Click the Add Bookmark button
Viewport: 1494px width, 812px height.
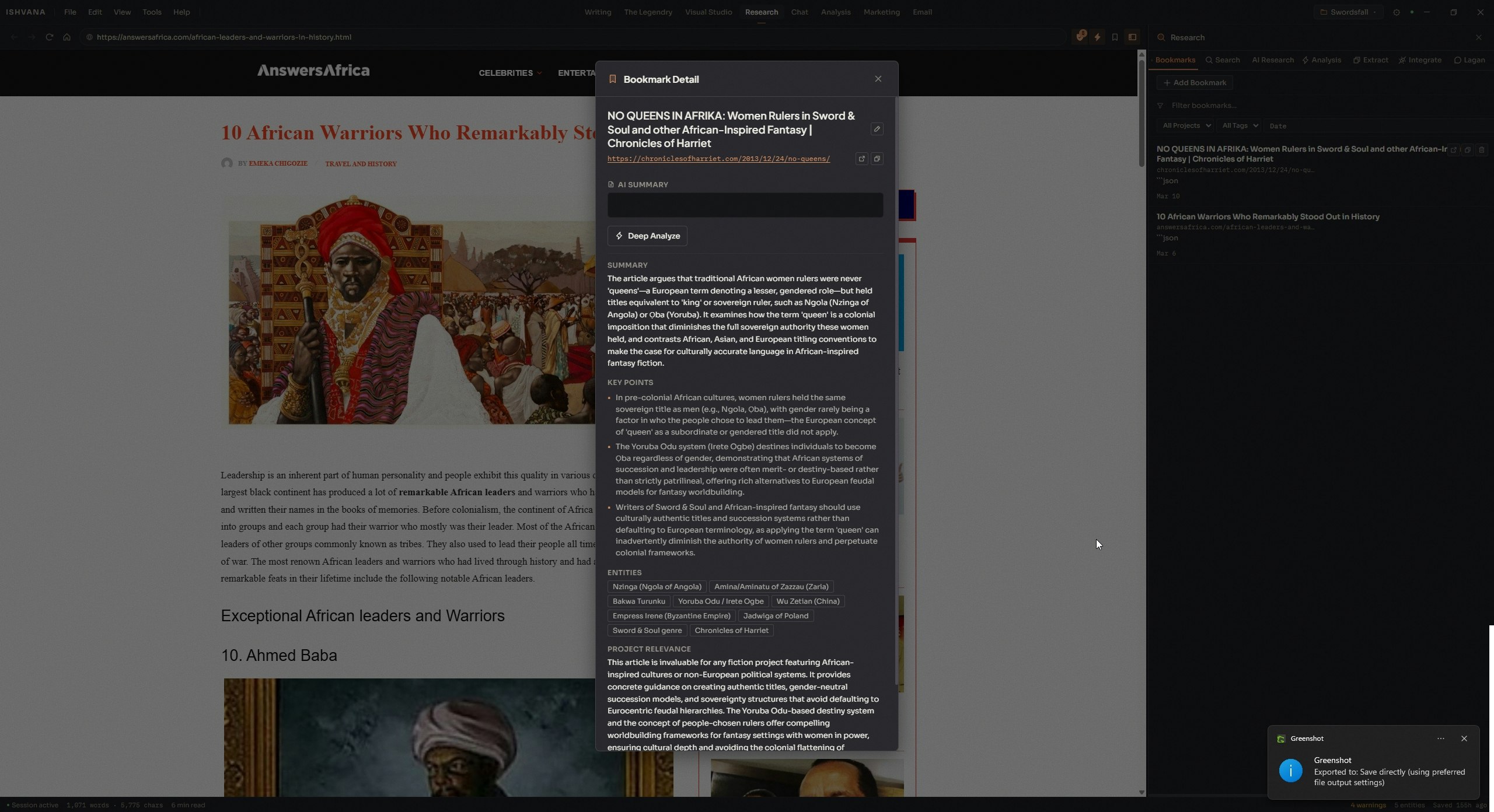tap(1195, 83)
